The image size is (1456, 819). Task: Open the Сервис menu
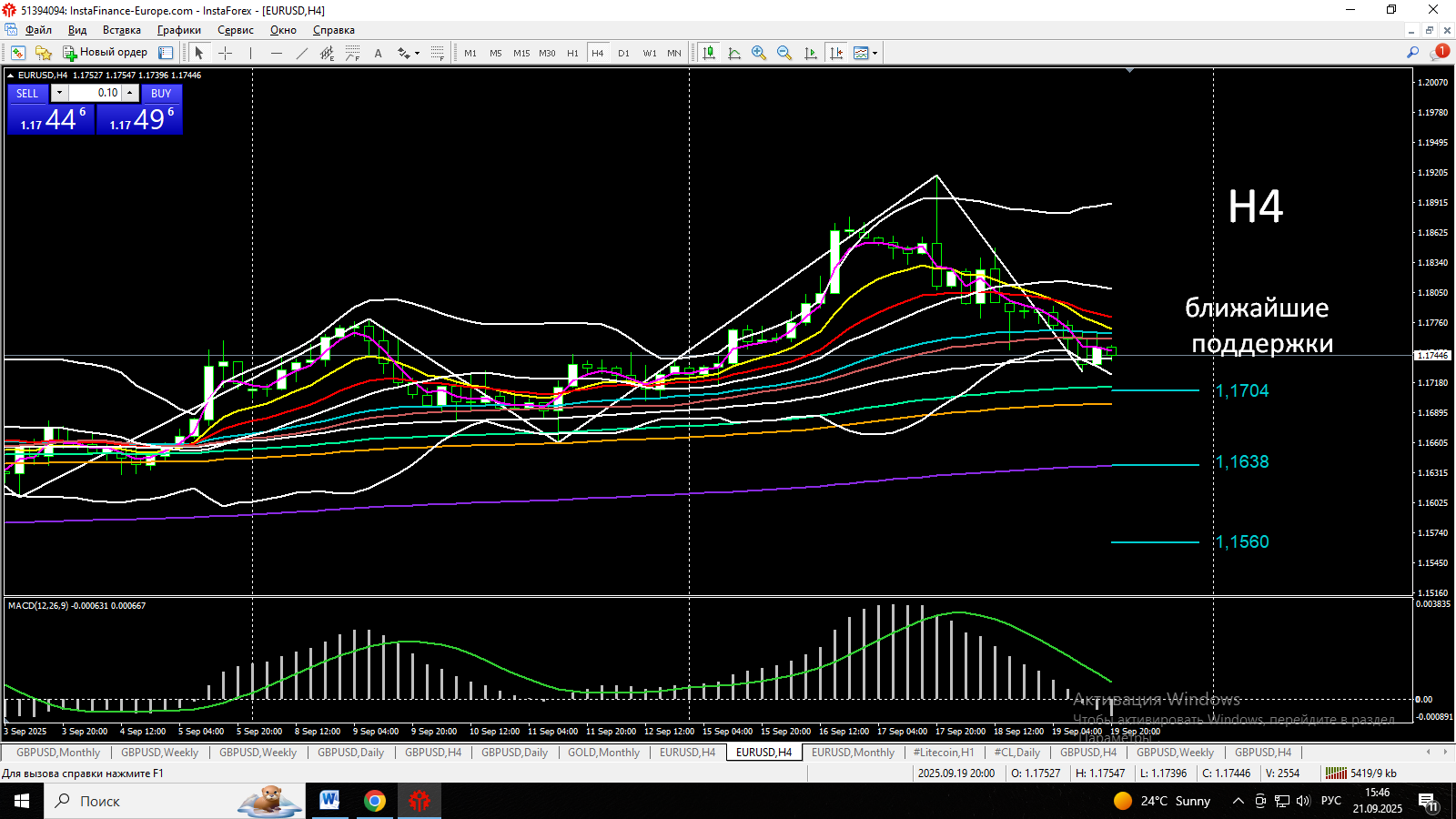235,30
